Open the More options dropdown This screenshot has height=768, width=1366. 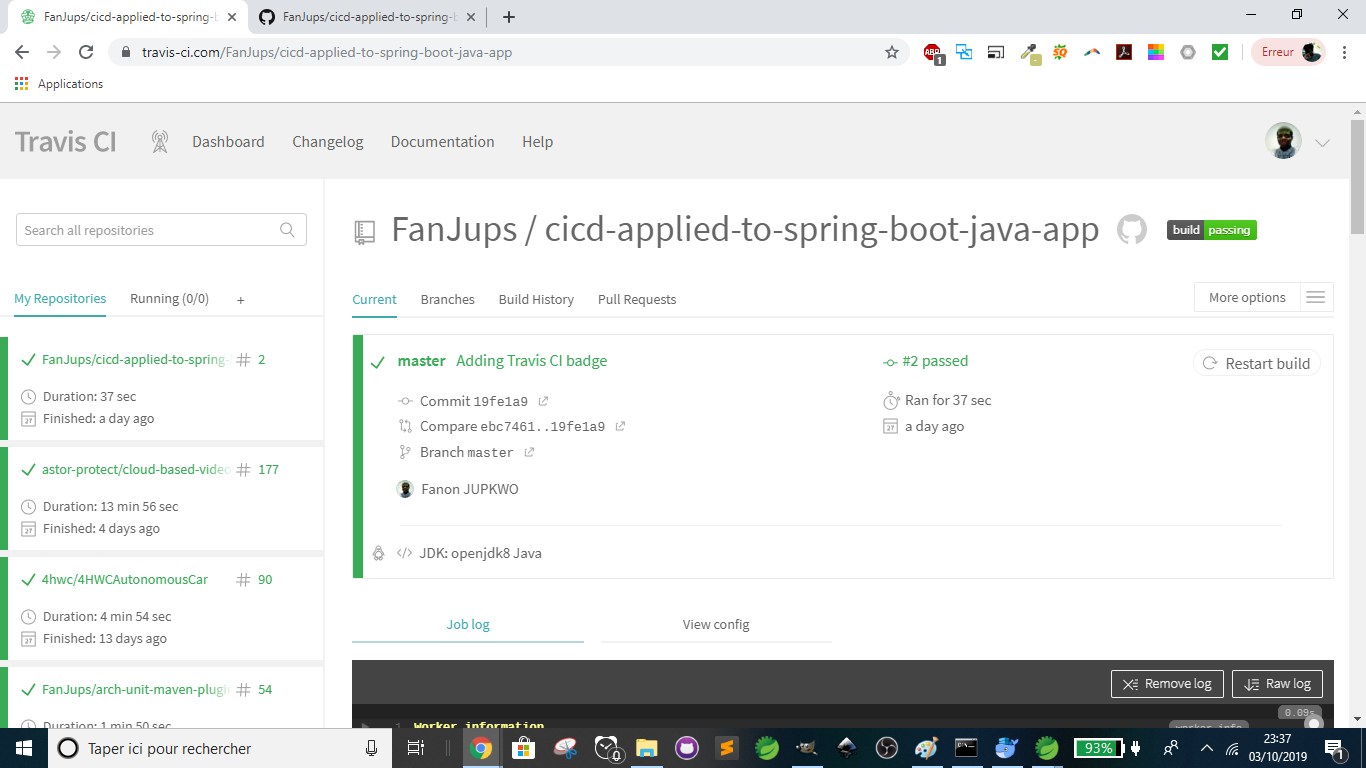coord(1247,297)
